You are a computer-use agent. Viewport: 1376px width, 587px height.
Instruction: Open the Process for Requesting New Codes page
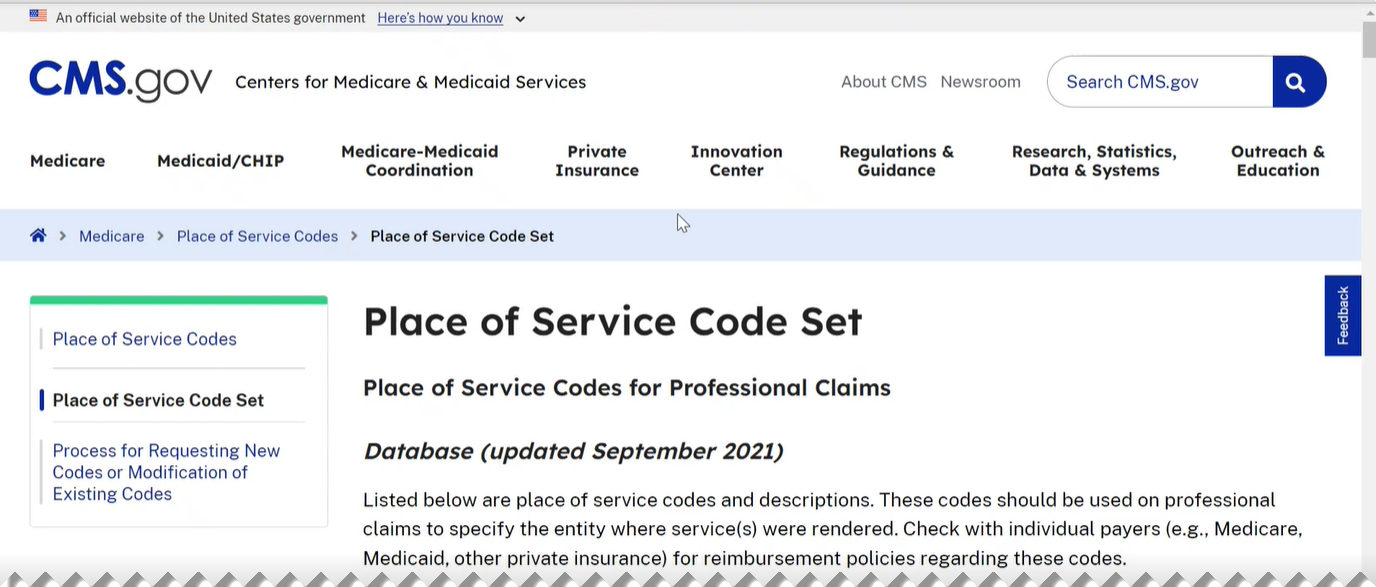166,472
